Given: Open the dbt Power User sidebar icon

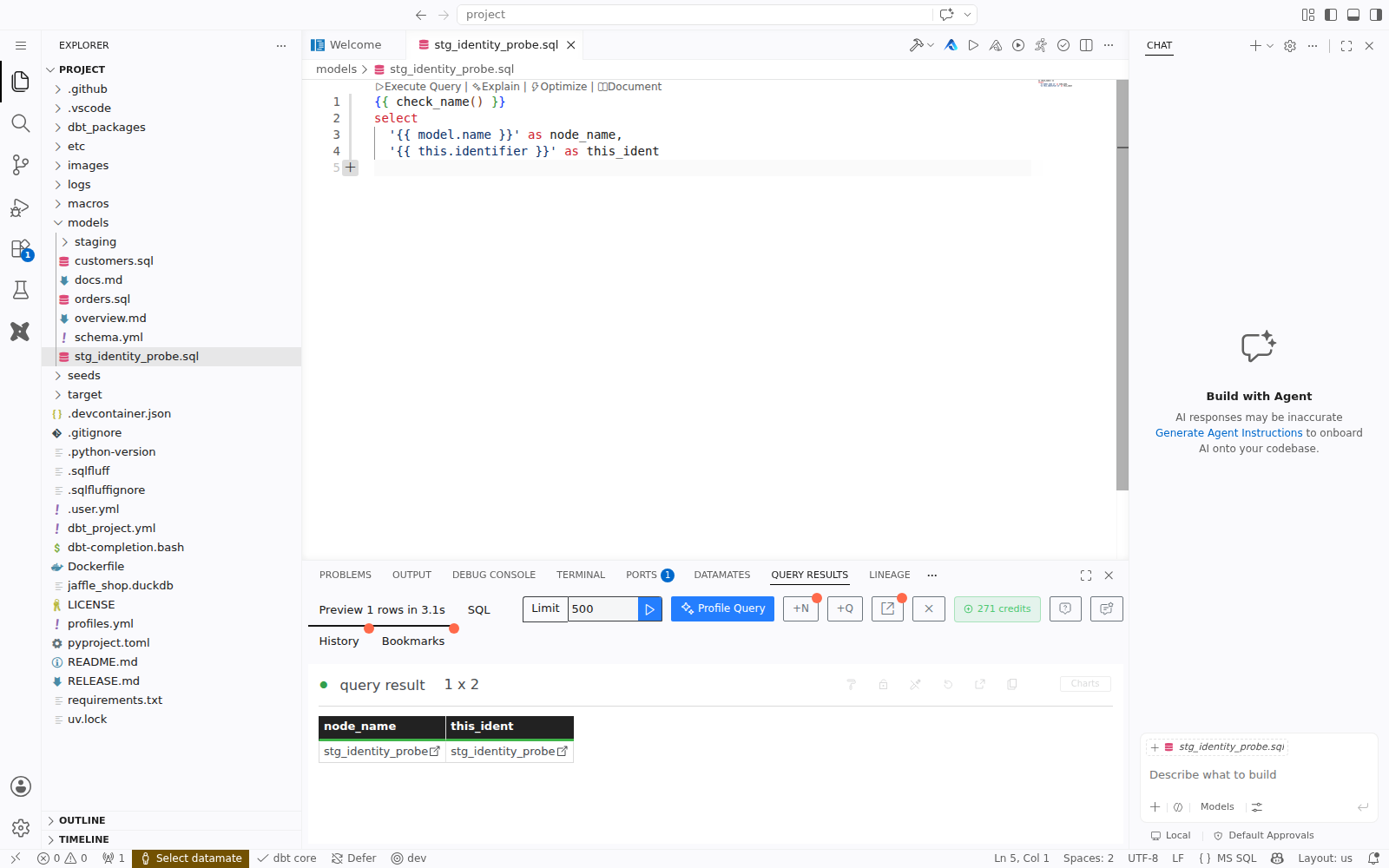Looking at the screenshot, I should point(21,332).
